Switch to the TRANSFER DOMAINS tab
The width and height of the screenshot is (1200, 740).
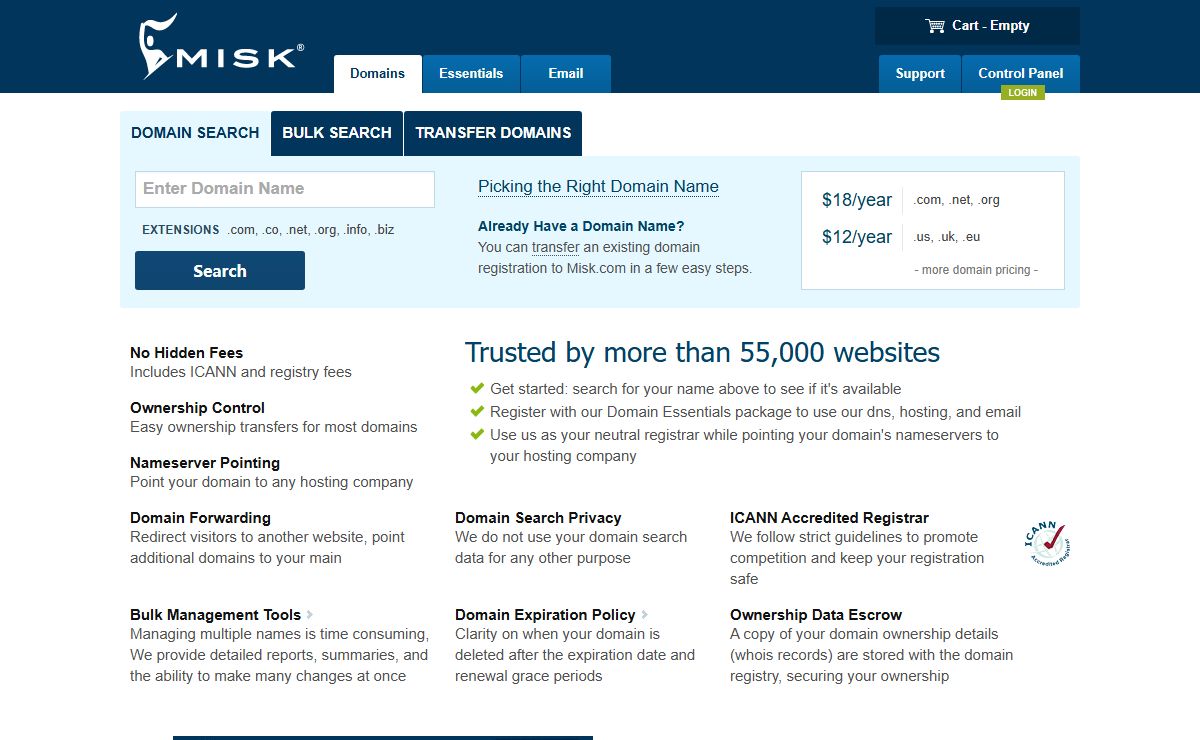click(x=493, y=133)
